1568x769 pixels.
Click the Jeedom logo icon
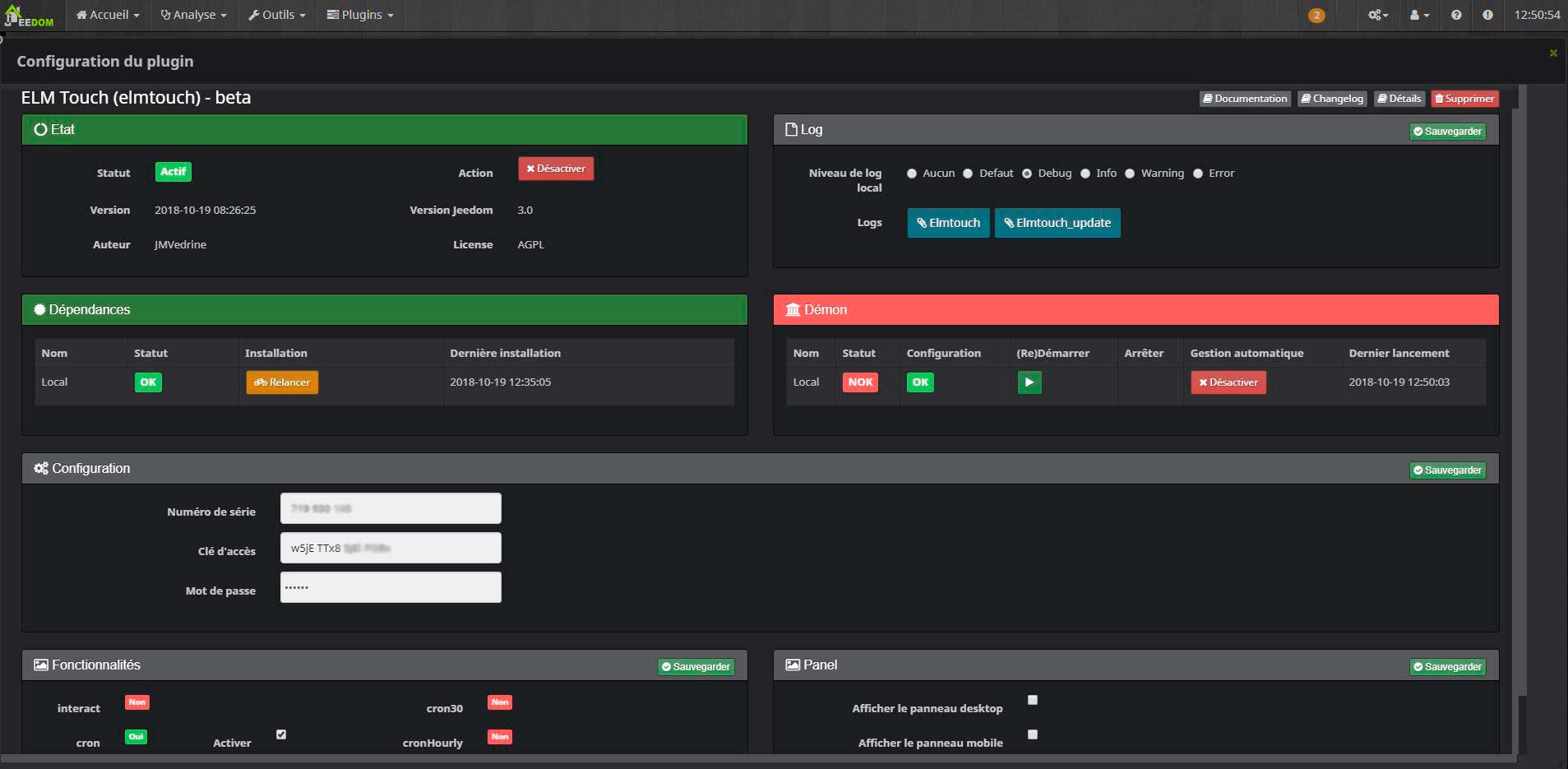point(29,16)
